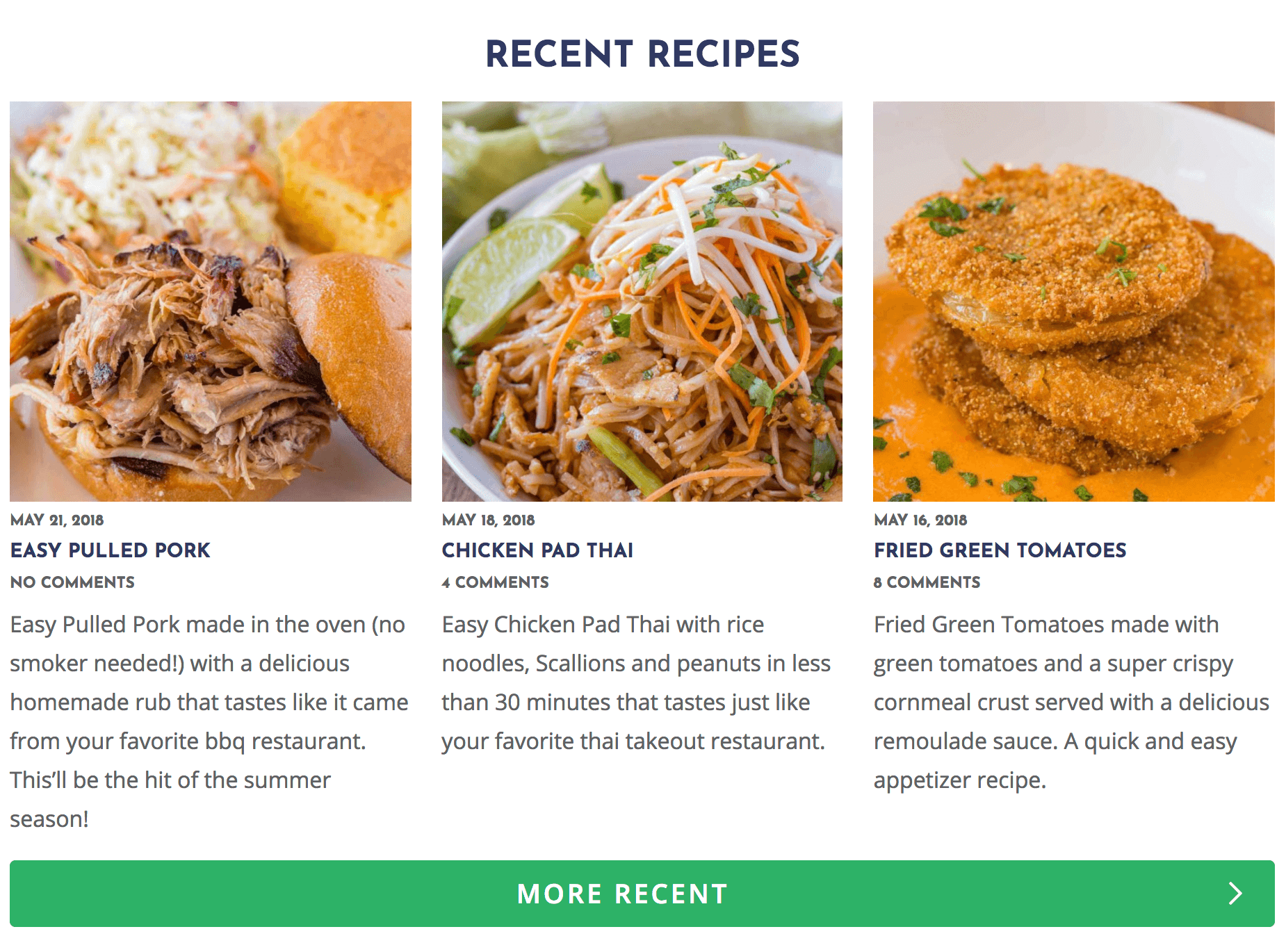
Task: Click the Fried Green Tomatoes title link
Action: (x=1000, y=550)
